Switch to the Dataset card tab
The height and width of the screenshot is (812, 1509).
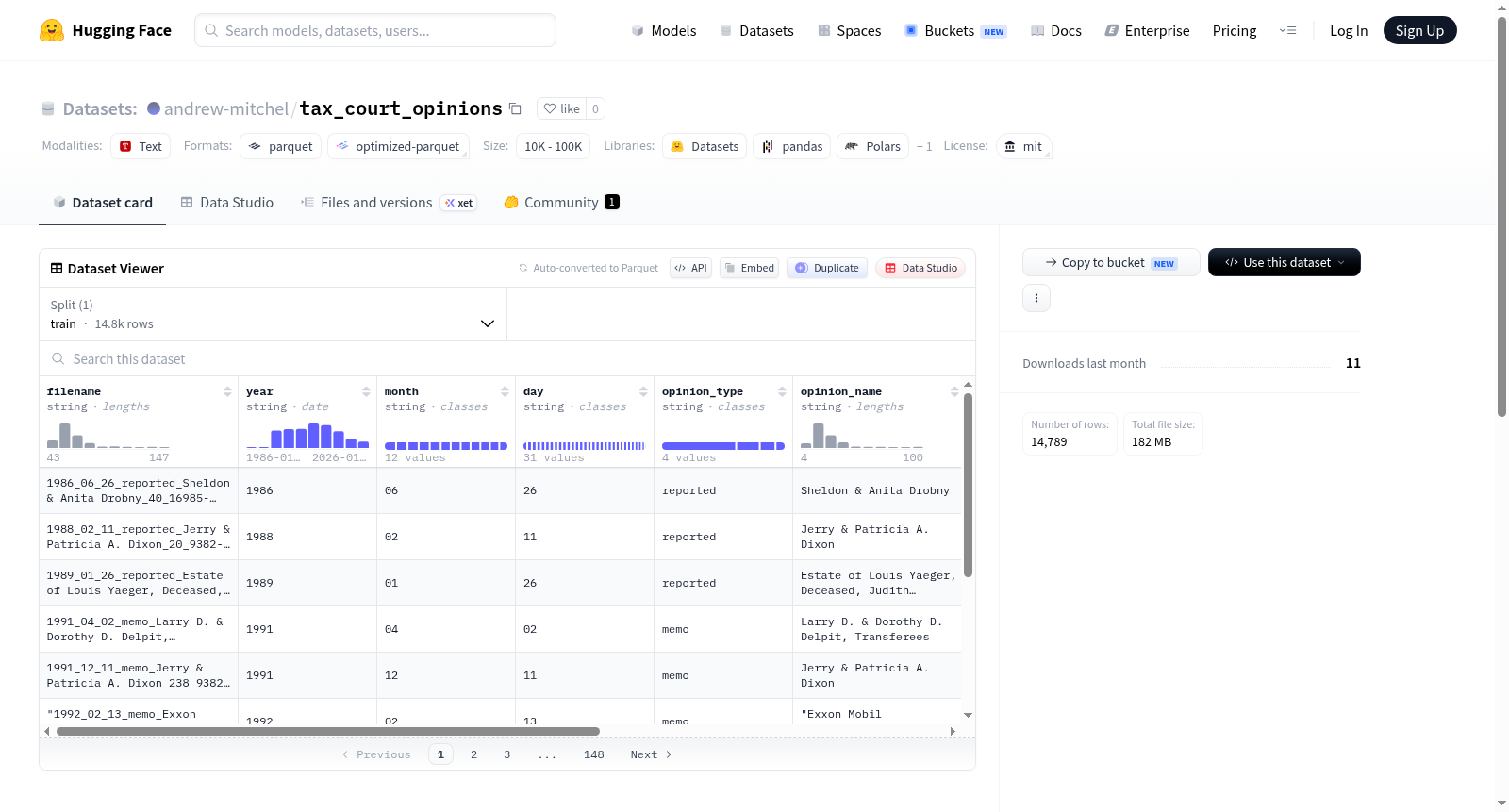tap(102, 203)
